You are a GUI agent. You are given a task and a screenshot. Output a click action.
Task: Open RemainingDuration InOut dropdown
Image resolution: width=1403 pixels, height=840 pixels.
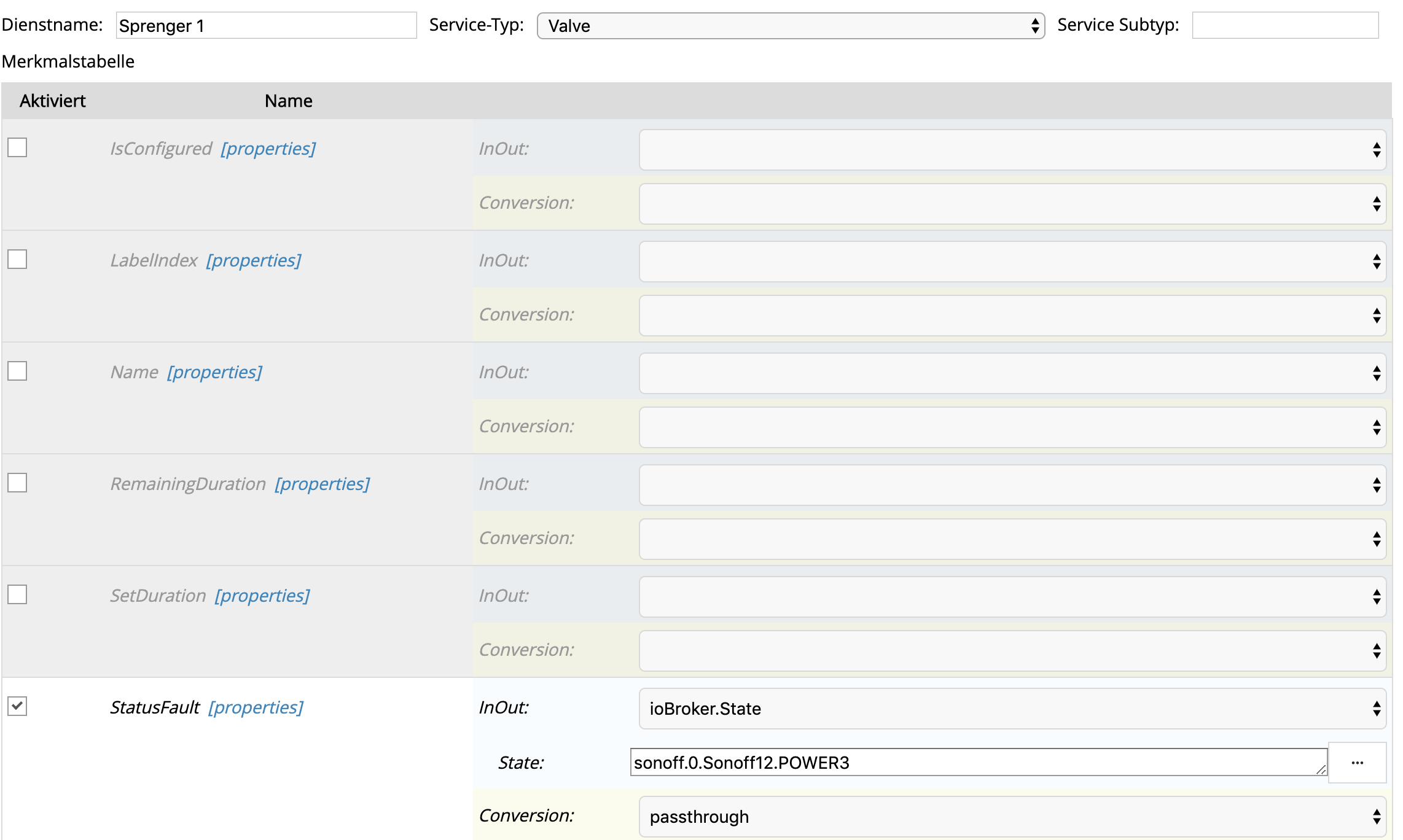point(1012,485)
